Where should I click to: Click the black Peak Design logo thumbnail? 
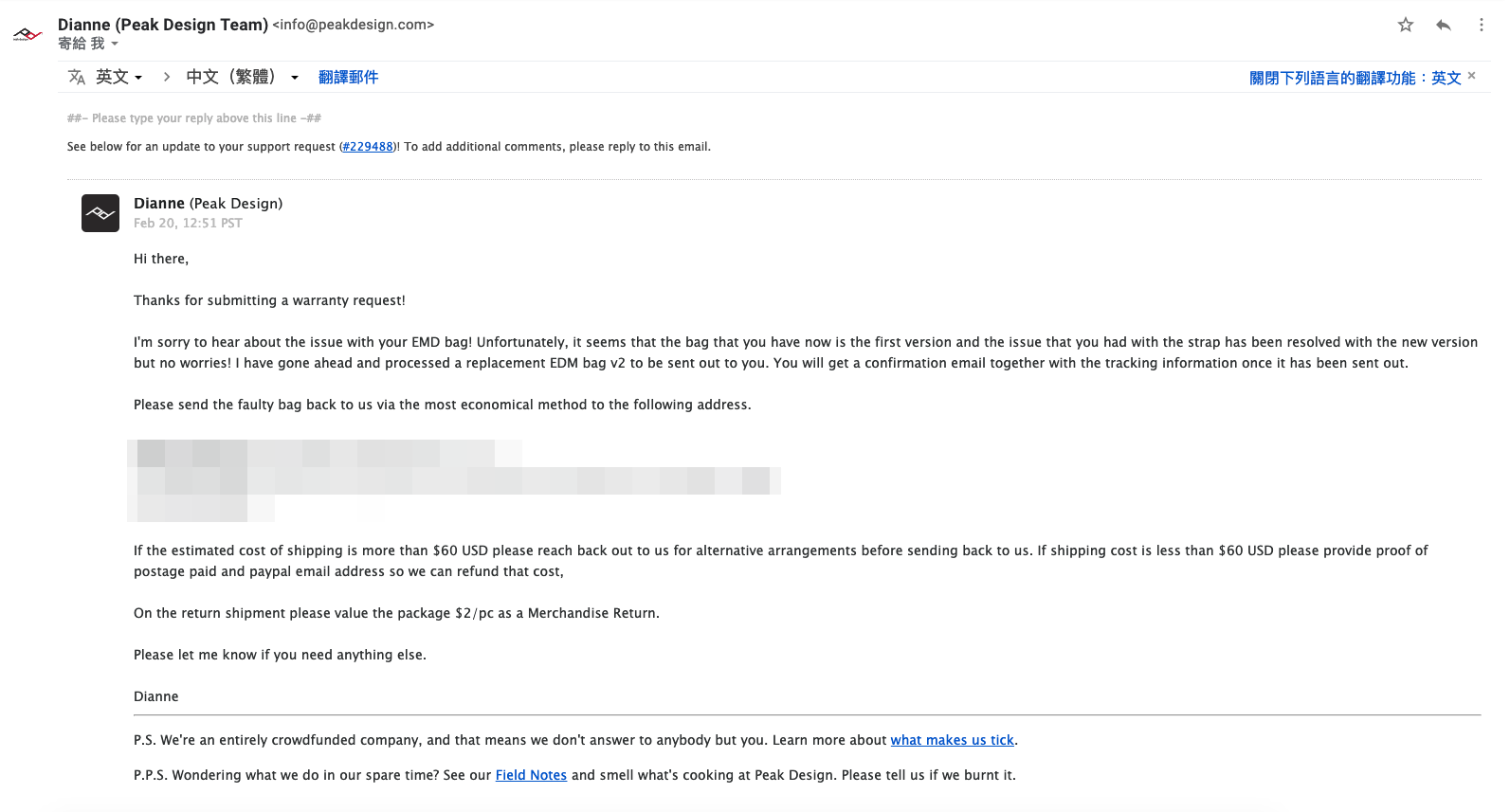tap(100, 213)
